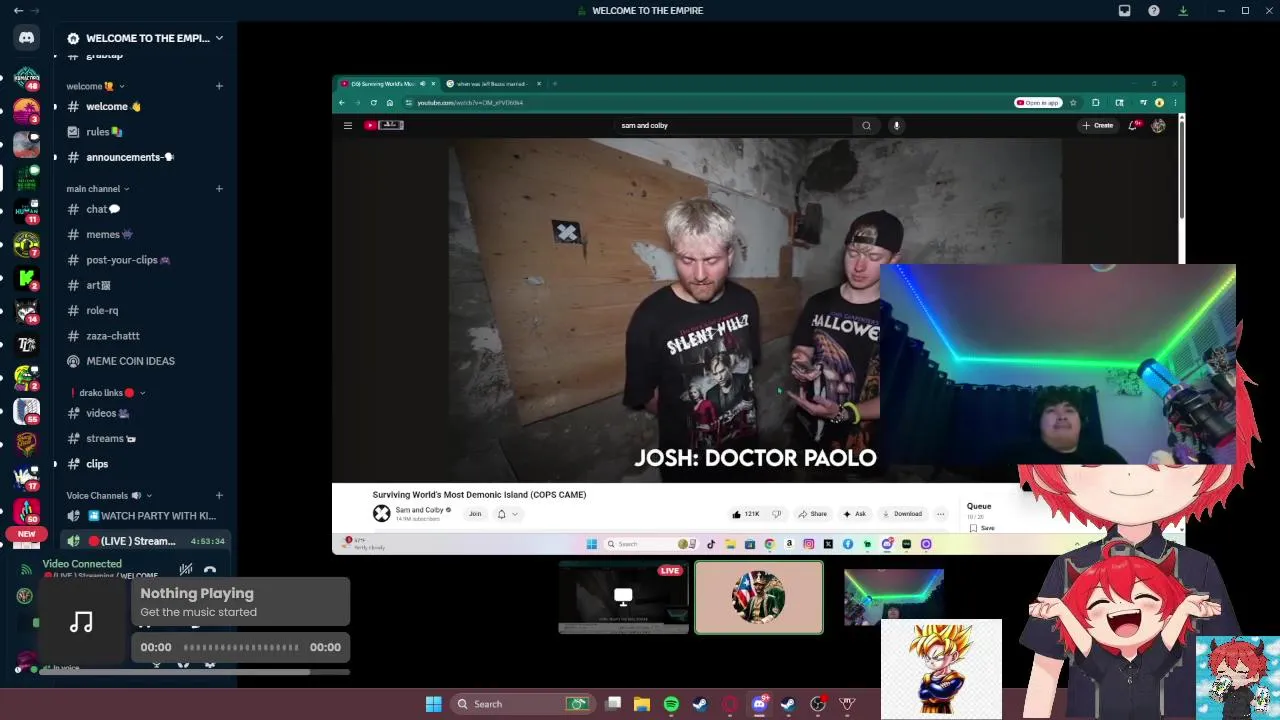Open MEME COIN IDEAS forum channel

[144, 361]
